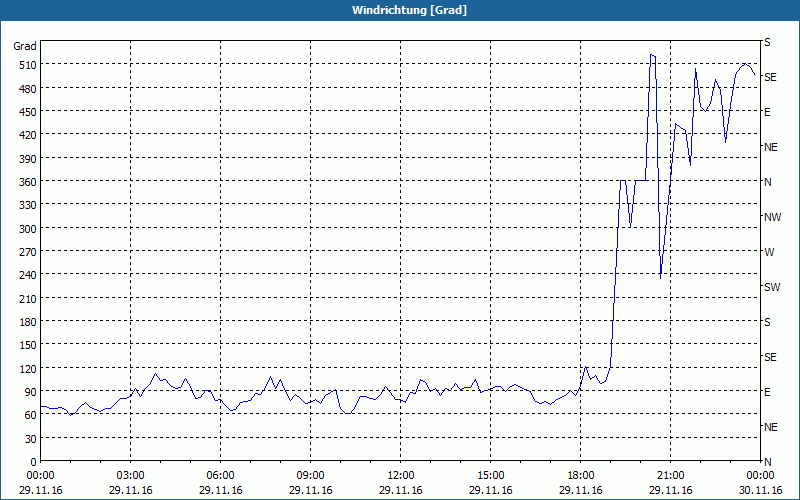Click the SW compass label on right axis
Viewport: 800px width, 500px height.
click(772, 287)
